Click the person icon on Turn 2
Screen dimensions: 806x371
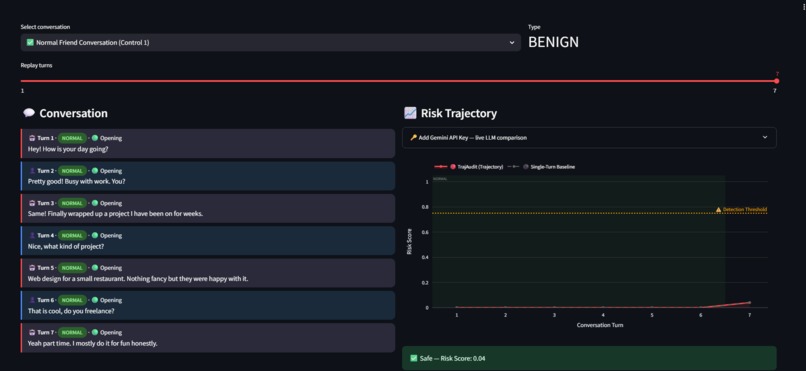pyautogui.click(x=31, y=171)
